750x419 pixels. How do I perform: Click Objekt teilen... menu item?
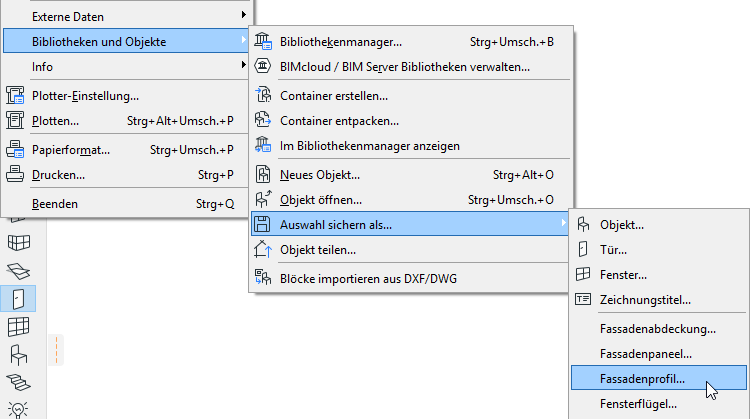[318, 250]
